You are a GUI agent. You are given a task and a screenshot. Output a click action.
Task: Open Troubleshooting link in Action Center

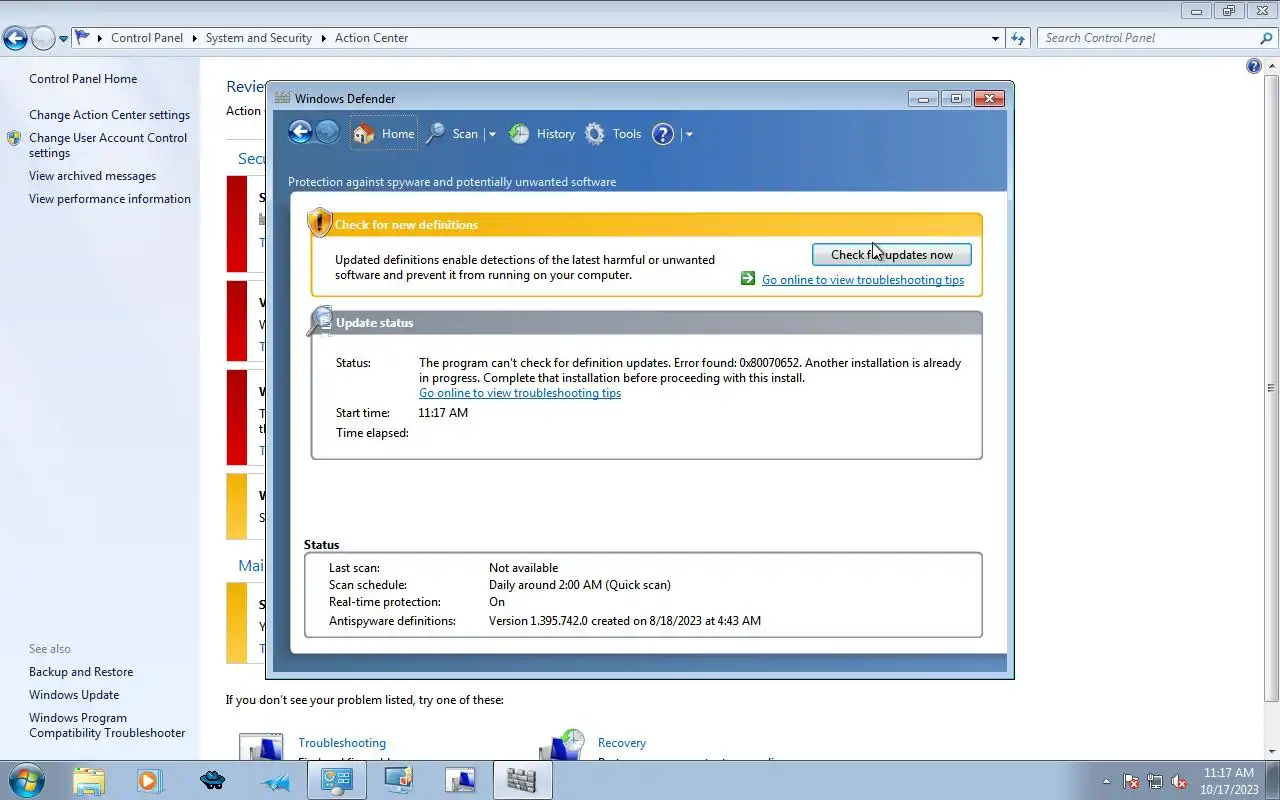pyautogui.click(x=342, y=743)
